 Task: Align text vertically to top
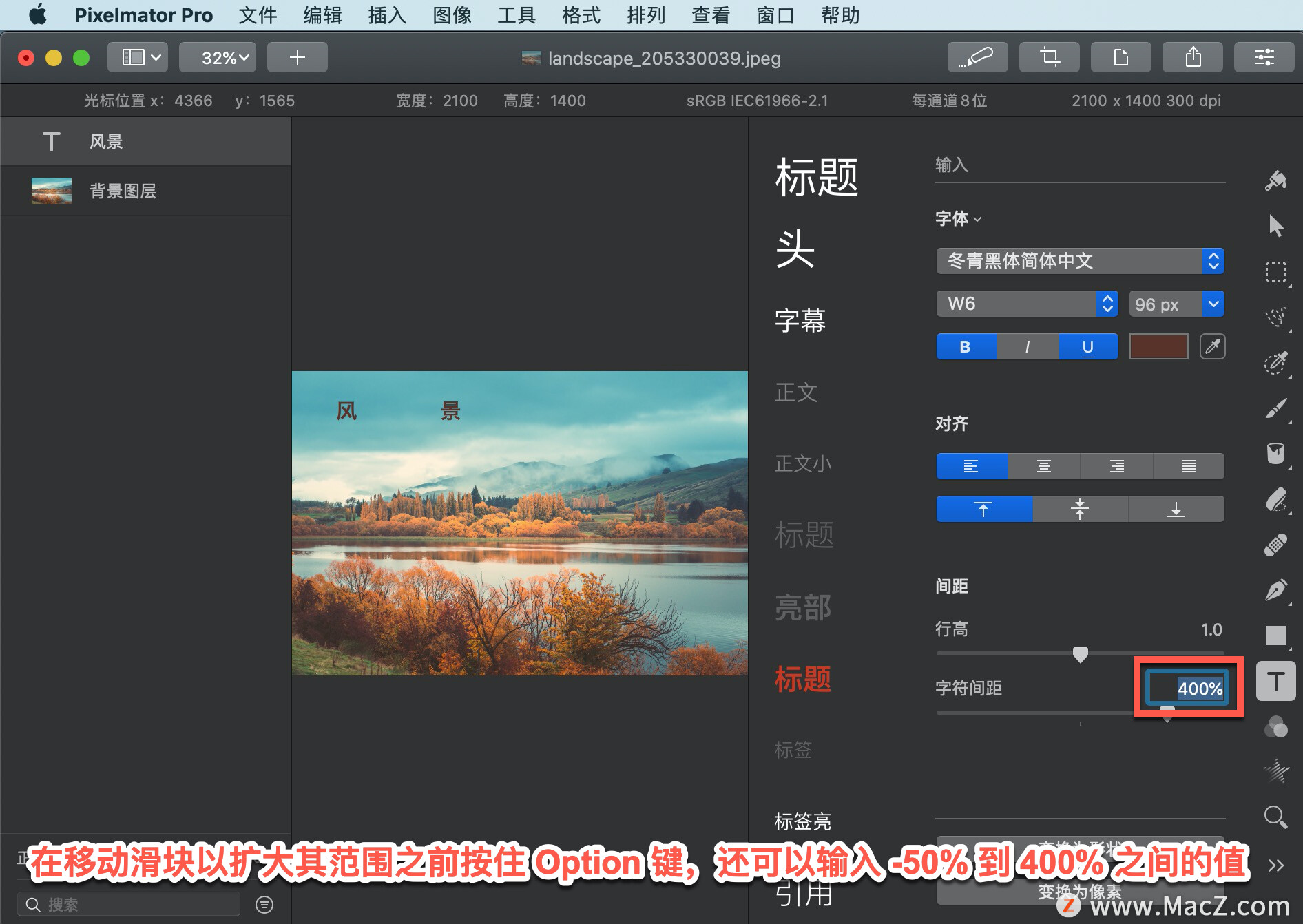[984, 509]
